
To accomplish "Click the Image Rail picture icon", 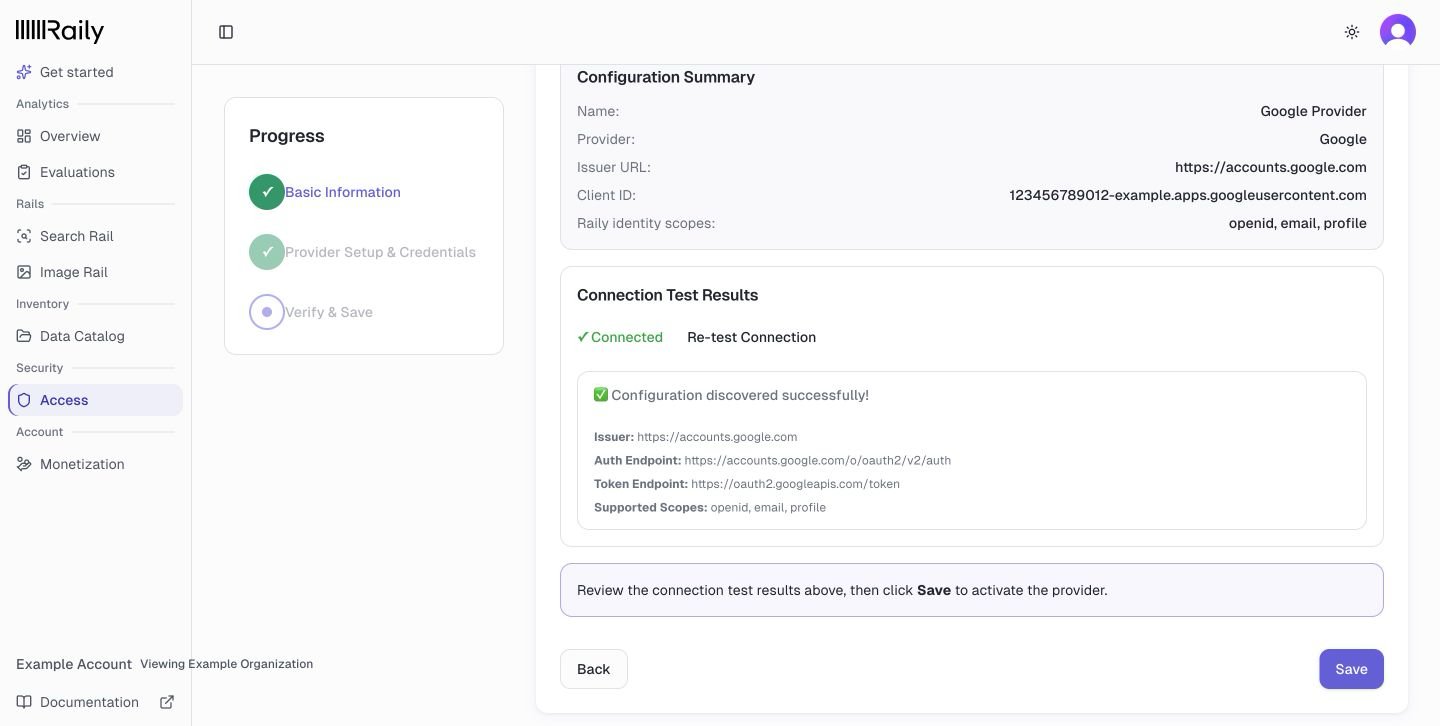I will pyautogui.click(x=24, y=272).
